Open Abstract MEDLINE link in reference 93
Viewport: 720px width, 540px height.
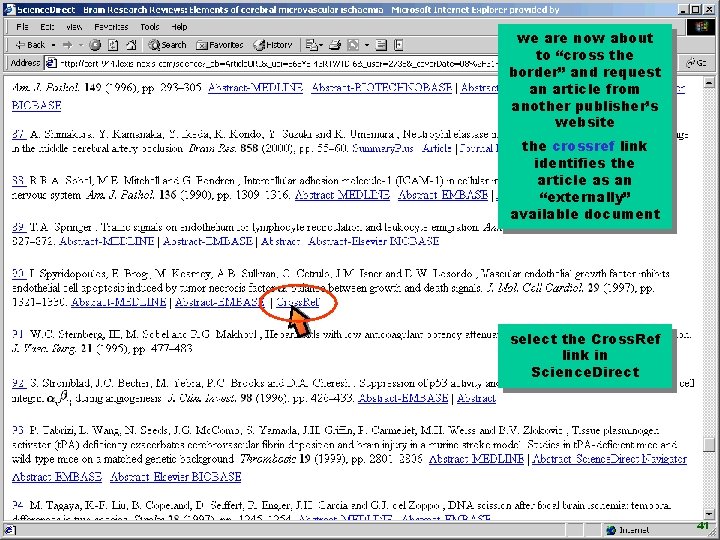pyautogui.click(x=476, y=459)
